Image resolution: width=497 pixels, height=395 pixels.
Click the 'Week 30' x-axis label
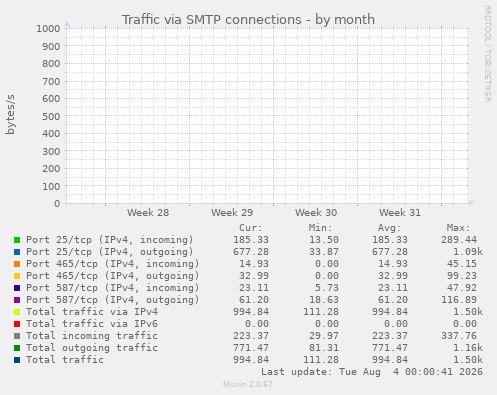click(316, 212)
